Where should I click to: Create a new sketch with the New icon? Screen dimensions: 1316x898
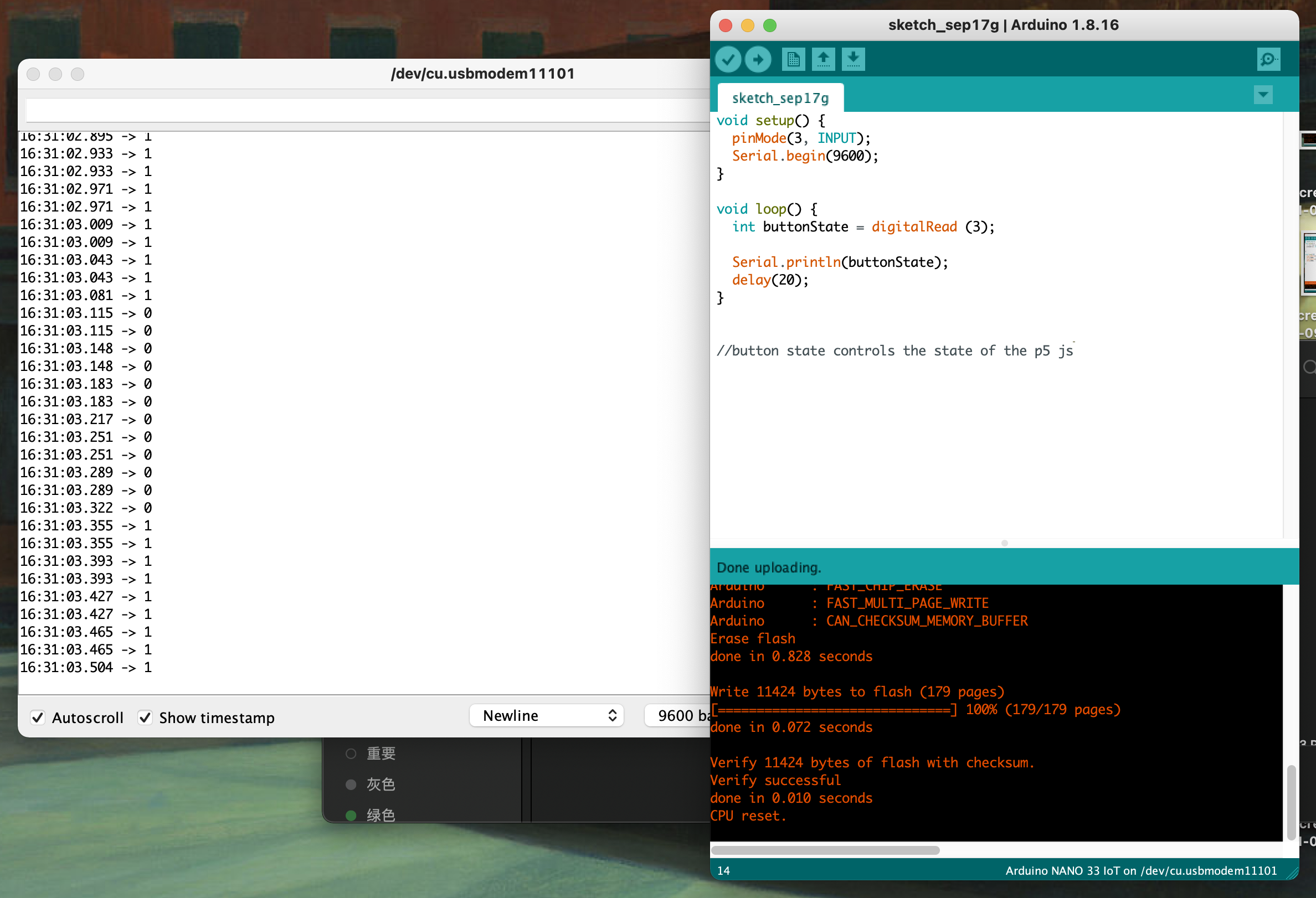click(x=793, y=59)
